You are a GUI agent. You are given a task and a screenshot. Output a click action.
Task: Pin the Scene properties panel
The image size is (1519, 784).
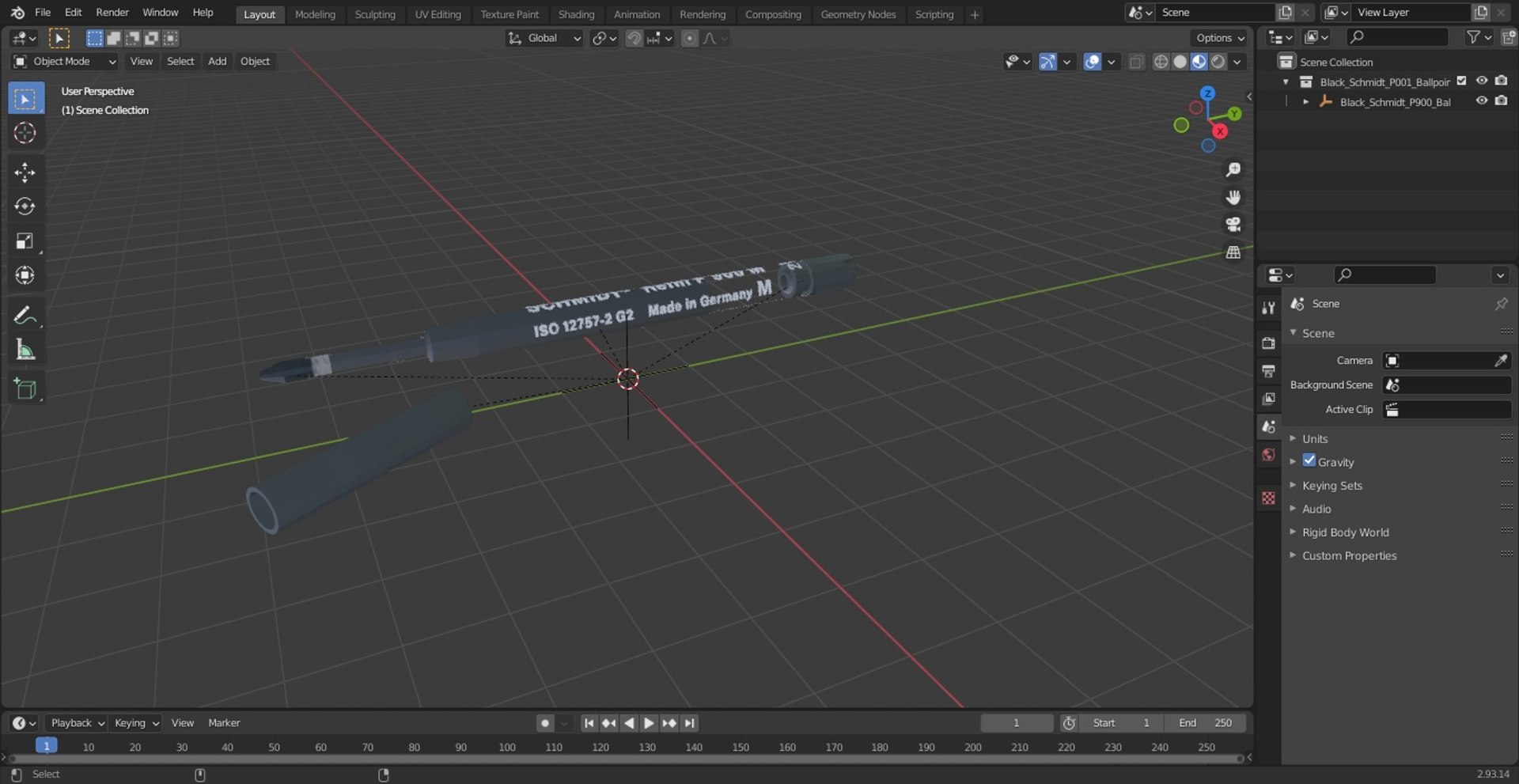point(1501,304)
